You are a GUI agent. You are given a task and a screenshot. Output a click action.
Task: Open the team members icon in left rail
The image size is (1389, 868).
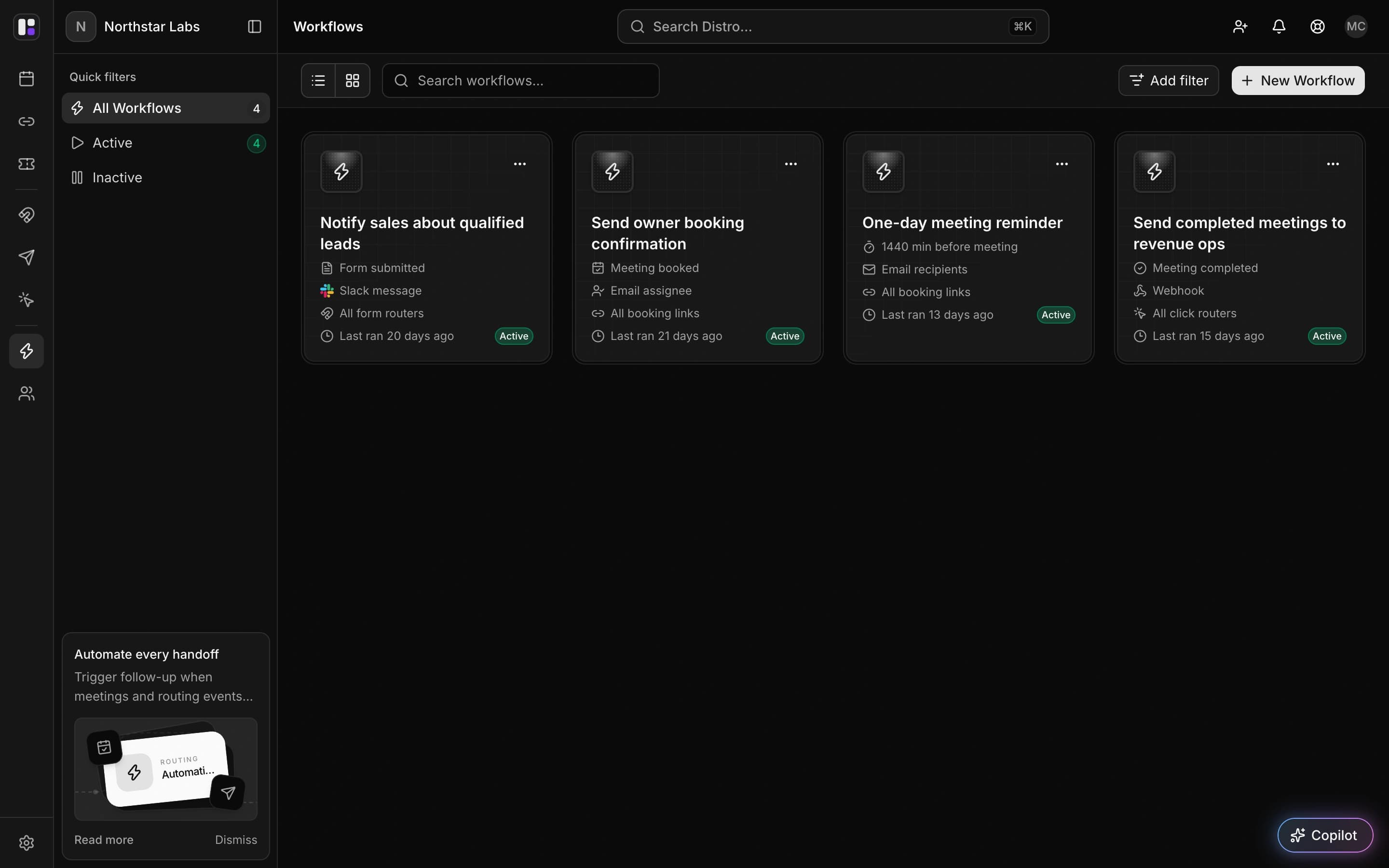click(x=27, y=393)
